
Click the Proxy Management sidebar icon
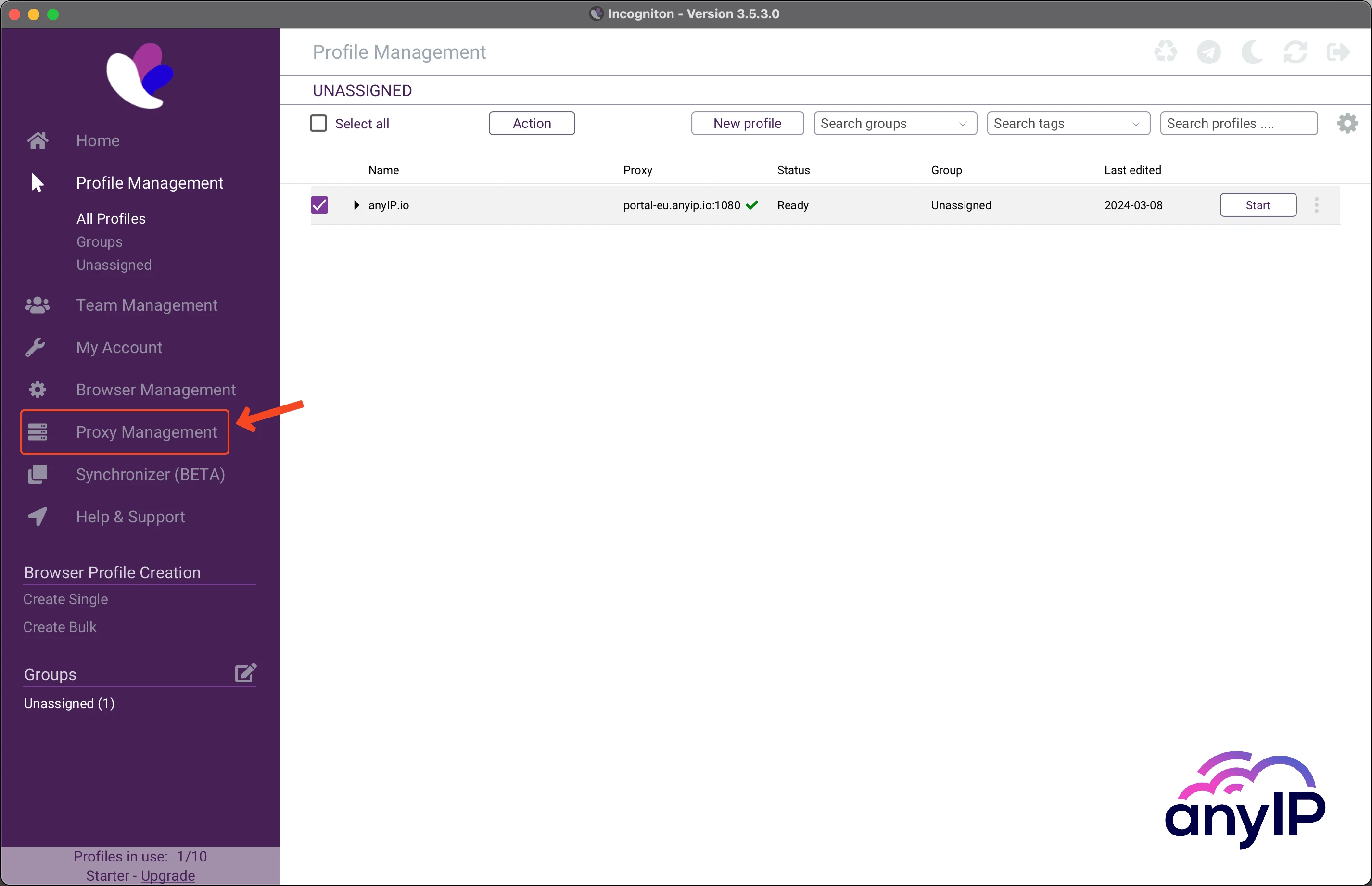click(36, 432)
